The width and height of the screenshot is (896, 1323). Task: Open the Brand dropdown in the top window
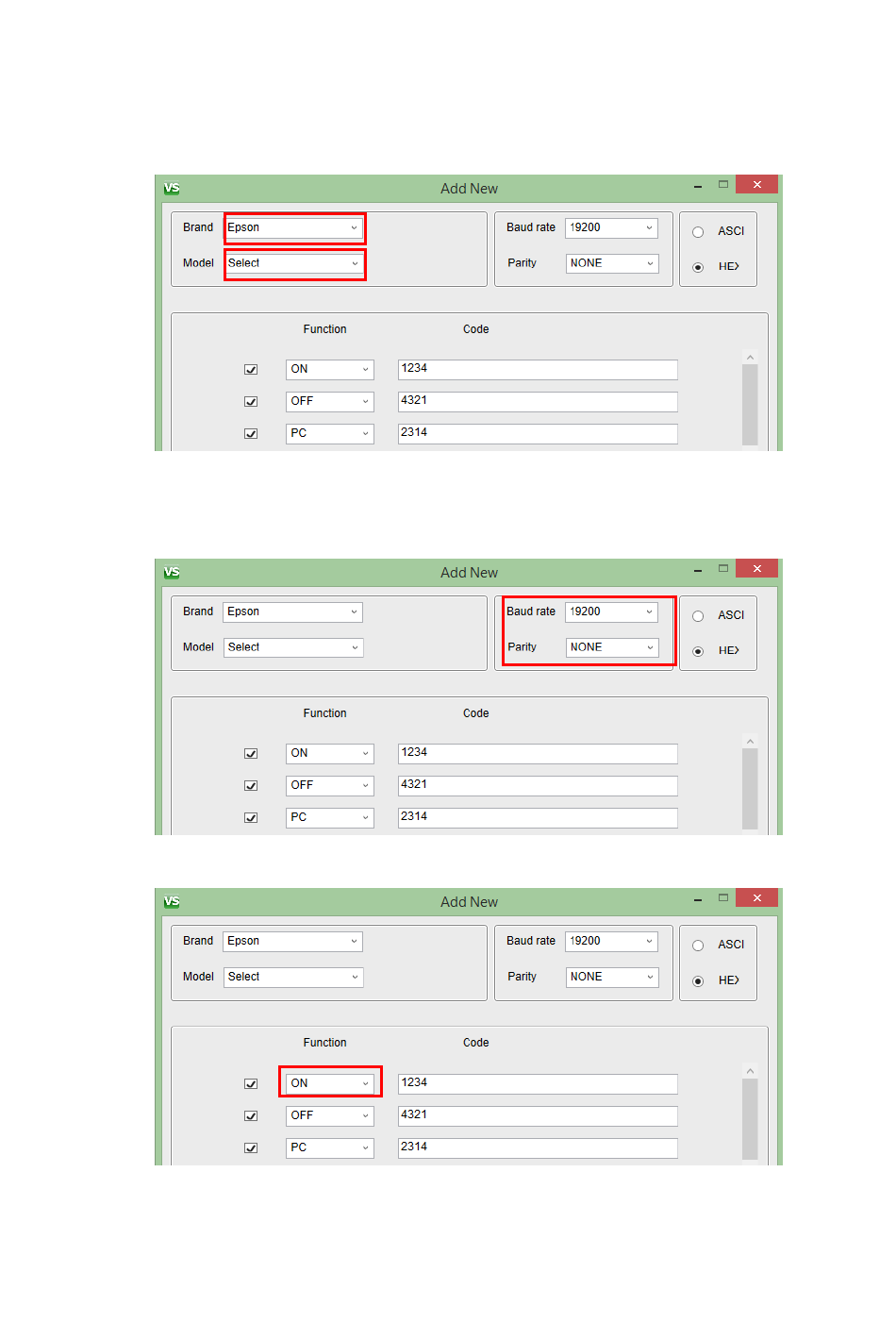(293, 227)
